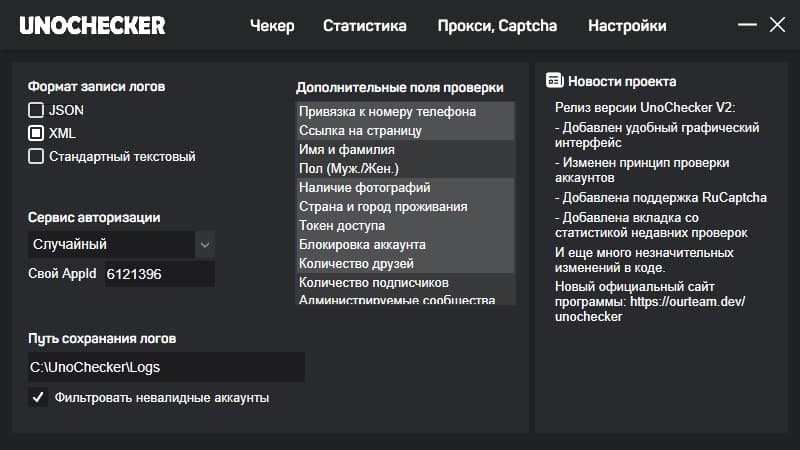
Task: Close the UnoChecker window
Action: [x=778, y=24]
